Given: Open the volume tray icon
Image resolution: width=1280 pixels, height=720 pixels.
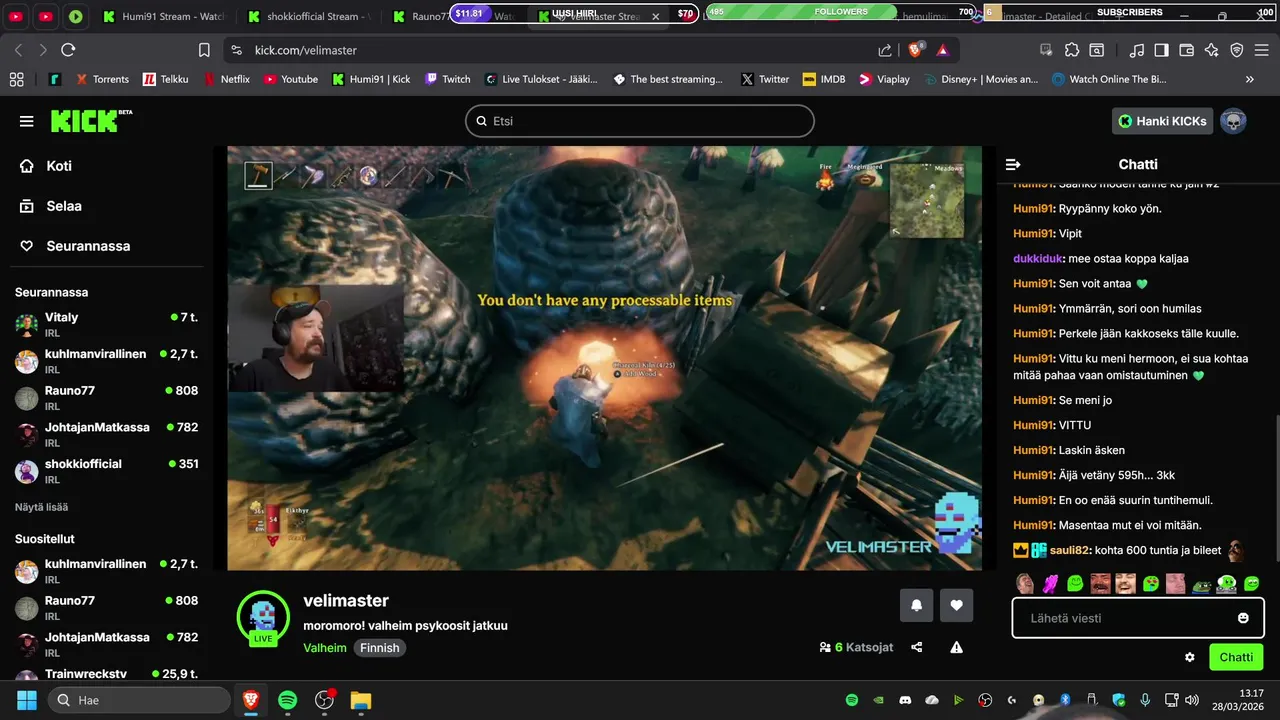Looking at the screenshot, I should click(1191, 700).
